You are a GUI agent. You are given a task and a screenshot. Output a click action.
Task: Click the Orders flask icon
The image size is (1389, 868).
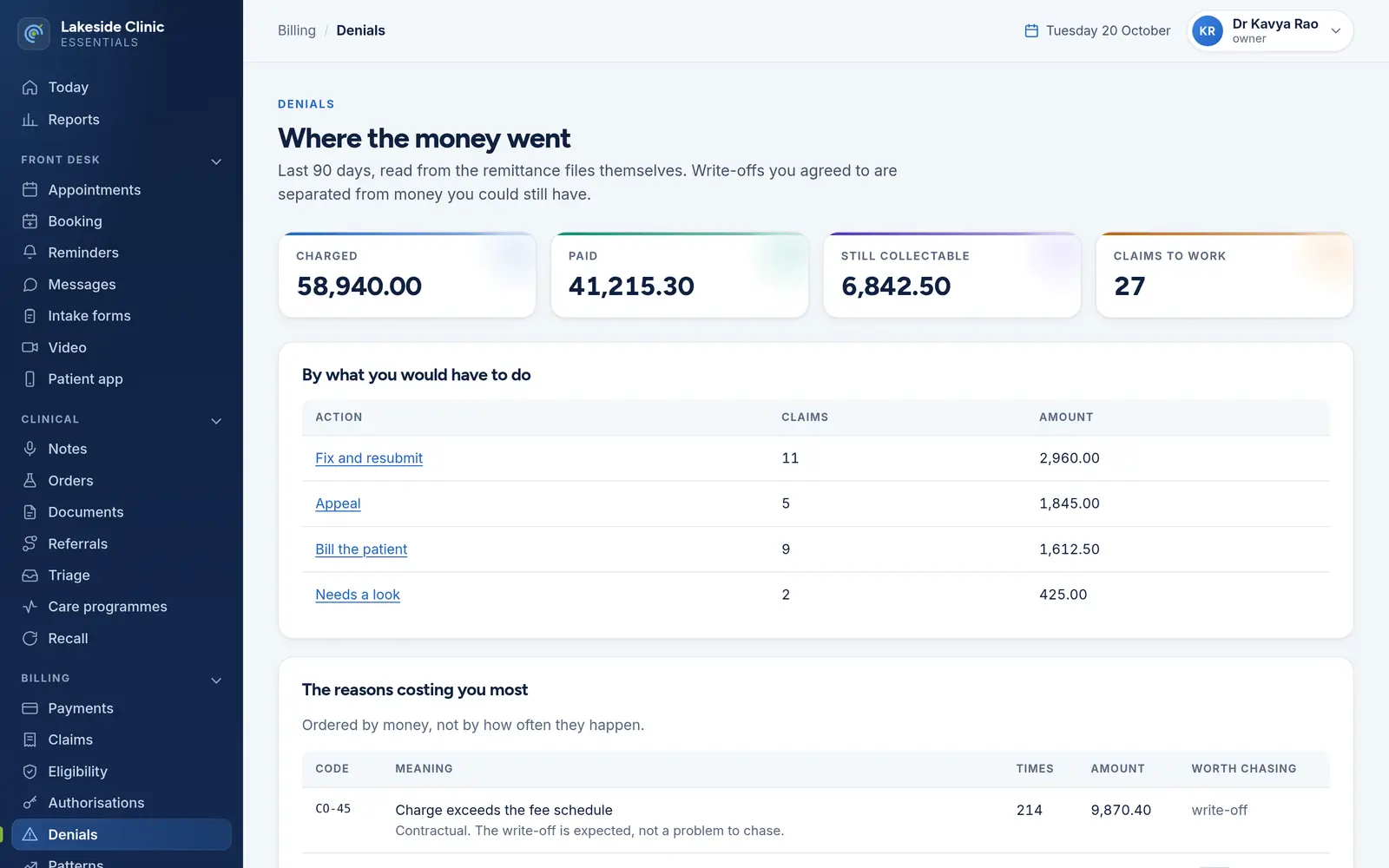(x=30, y=481)
